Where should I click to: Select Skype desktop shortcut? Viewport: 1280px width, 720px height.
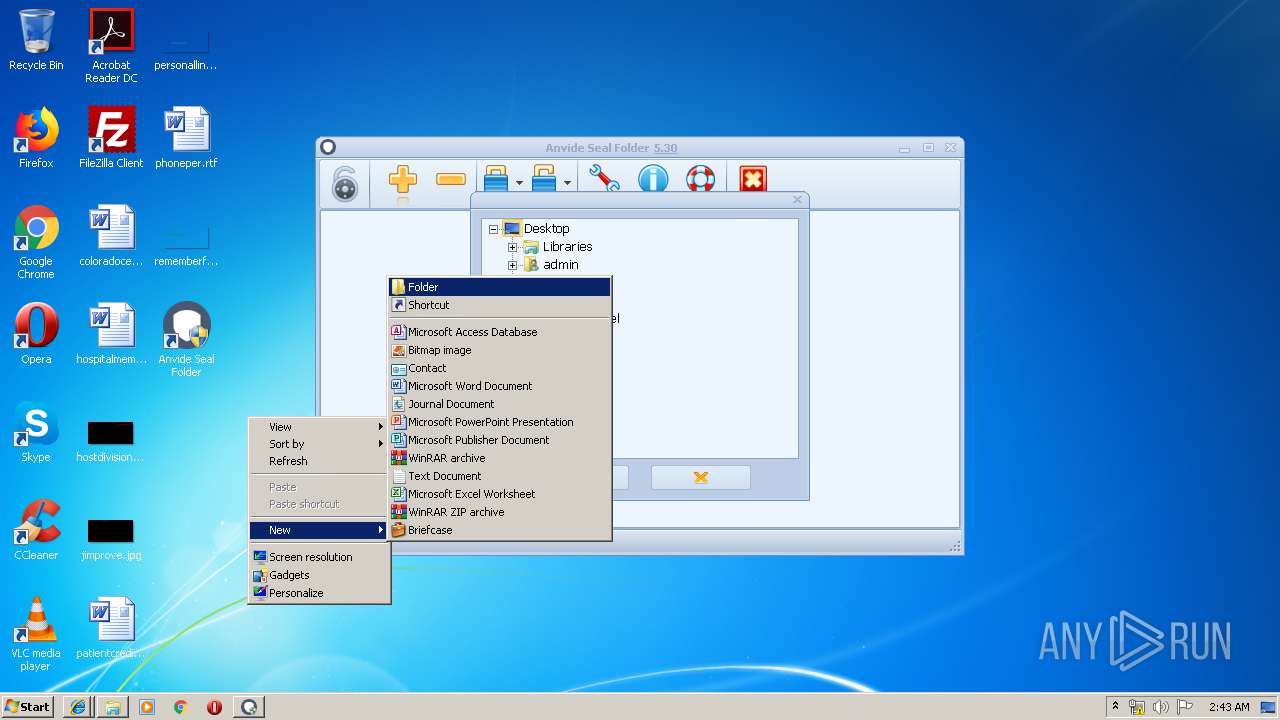coord(36,432)
